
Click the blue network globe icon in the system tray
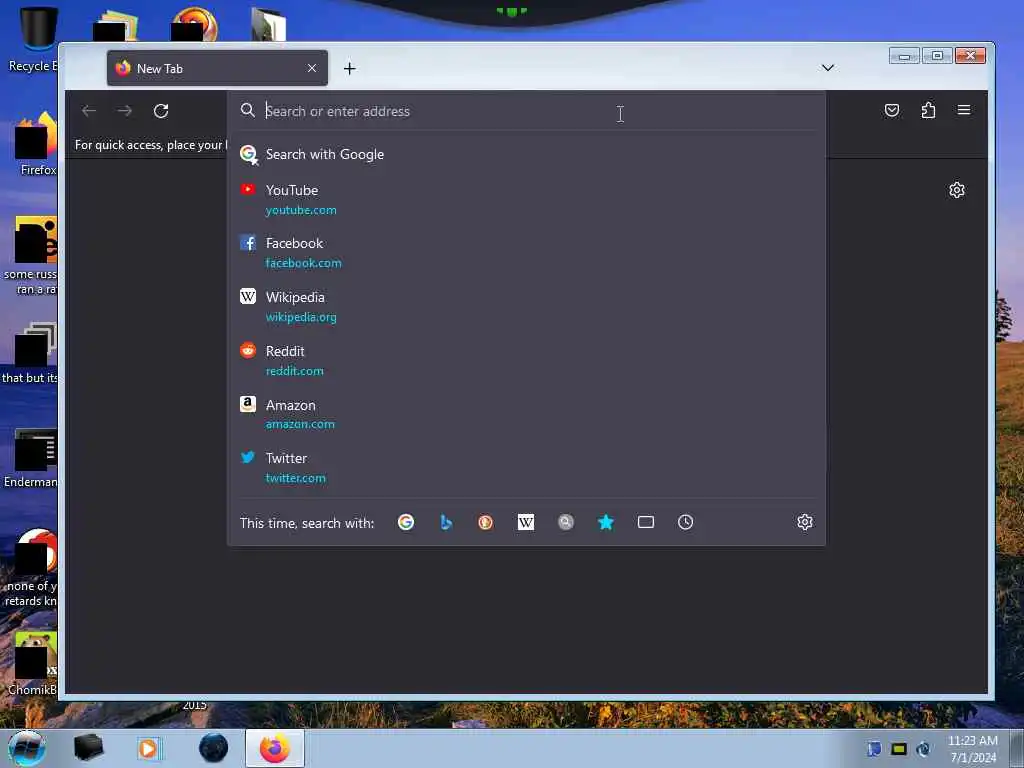pos(923,749)
